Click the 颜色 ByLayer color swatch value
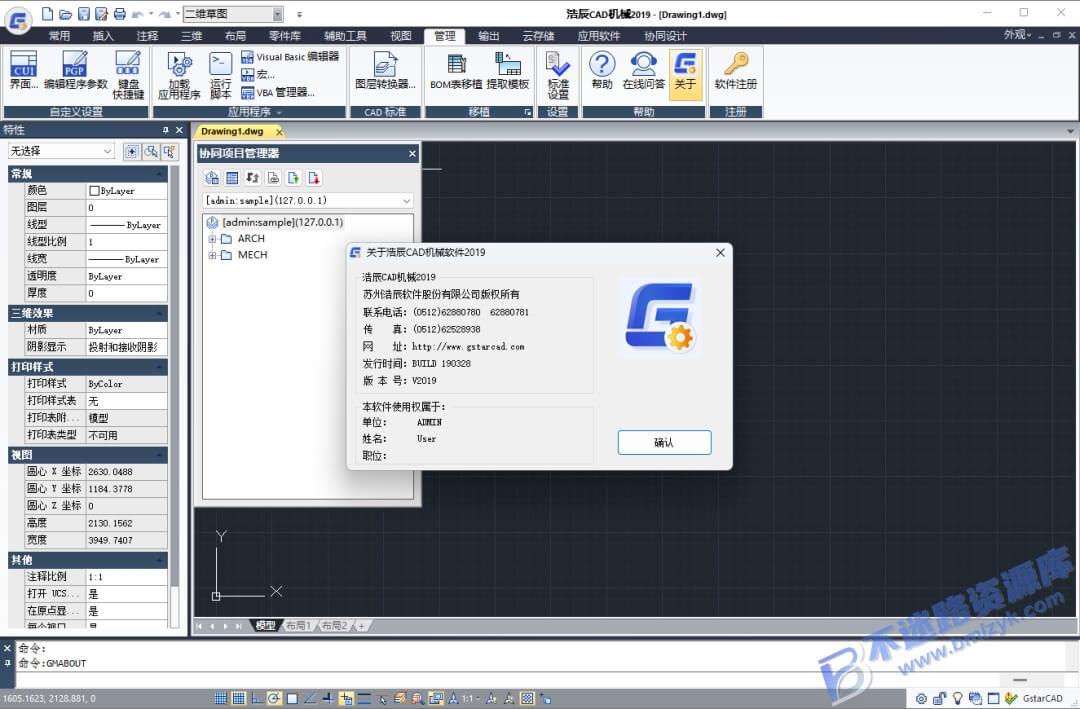 click(x=127, y=190)
